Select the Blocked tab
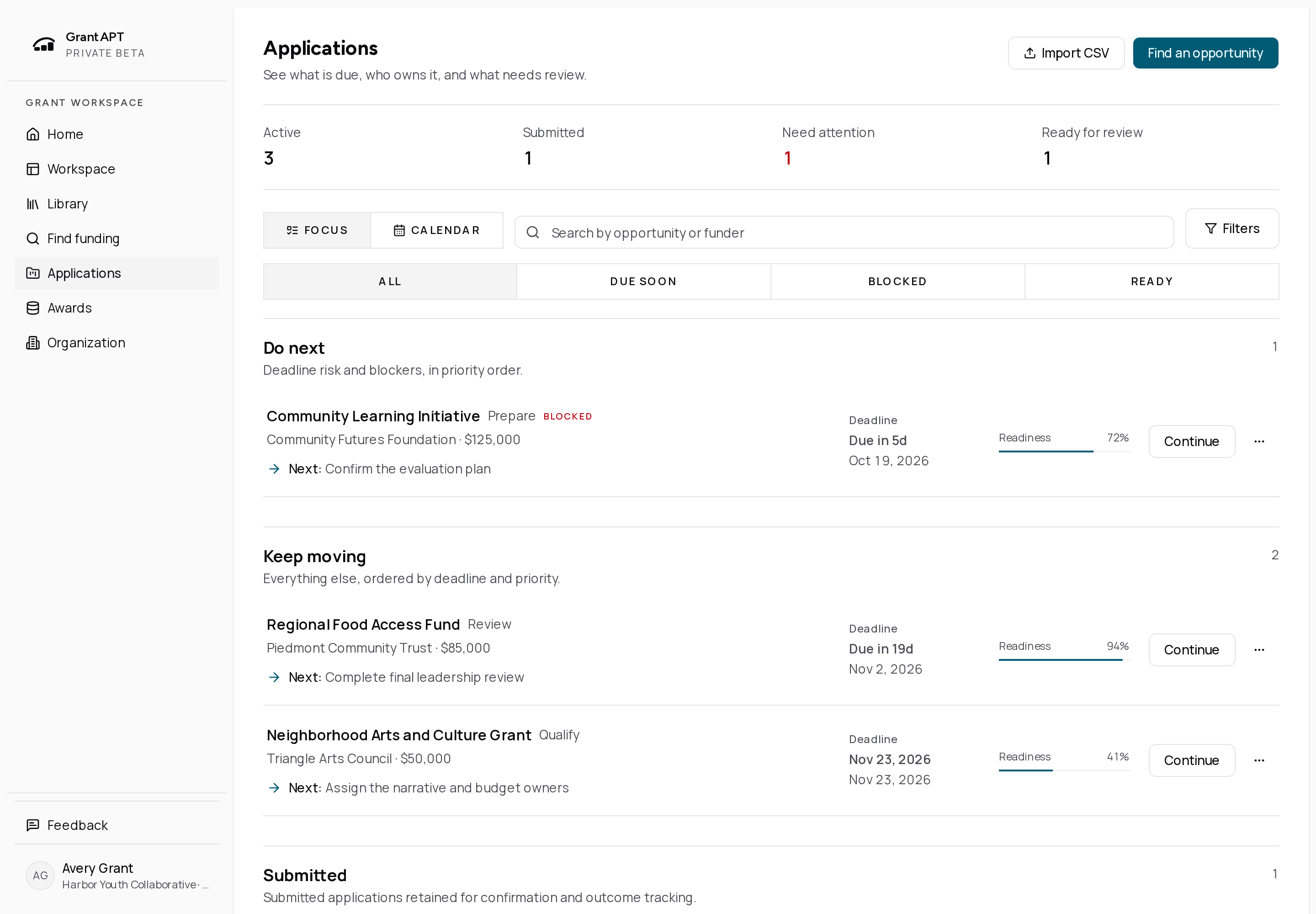The height and width of the screenshot is (914, 1316). (x=897, y=282)
